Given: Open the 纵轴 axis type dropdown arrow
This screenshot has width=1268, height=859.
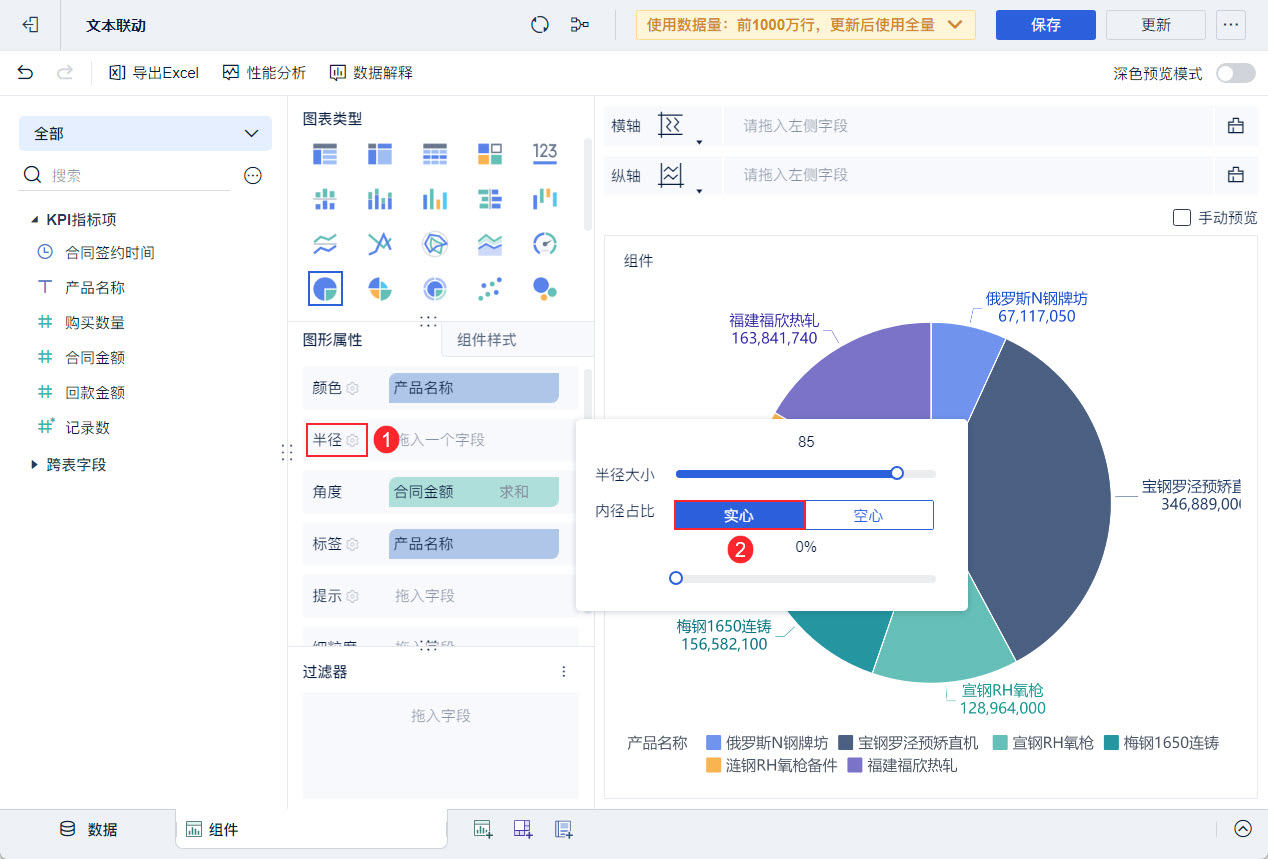Looking at the screenshot, I should click(699, 191).
